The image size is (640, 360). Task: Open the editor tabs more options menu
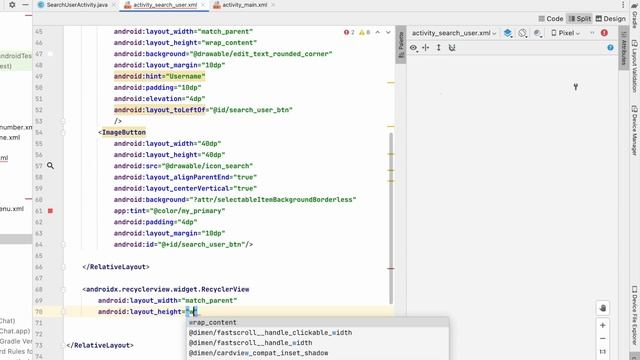623,5
